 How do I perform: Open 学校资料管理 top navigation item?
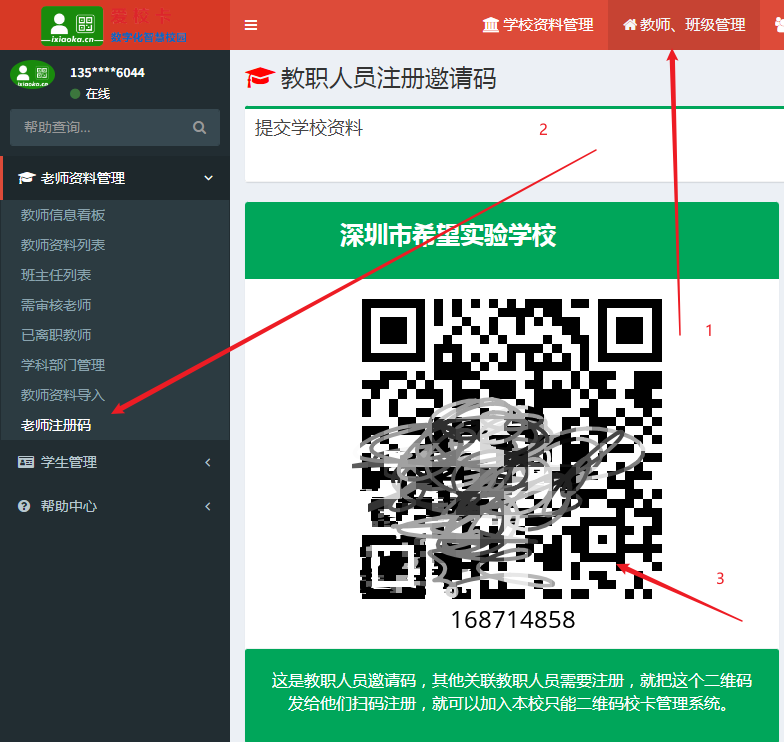[538, 24]
